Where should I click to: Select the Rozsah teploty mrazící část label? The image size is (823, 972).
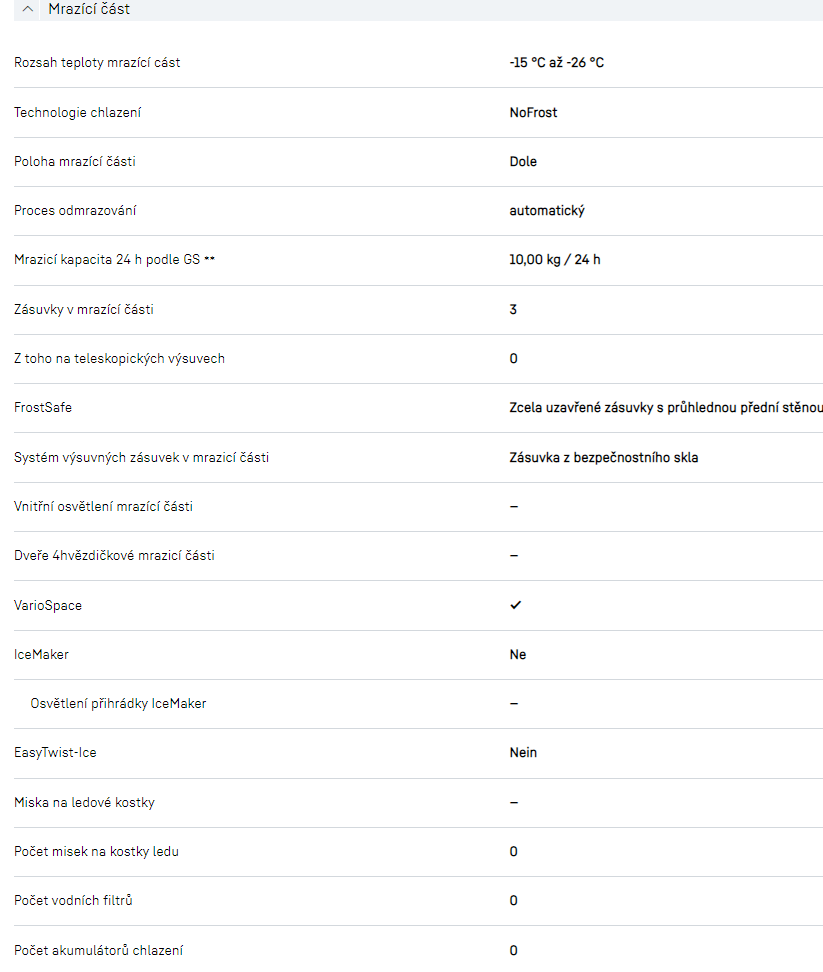tap(97, 63)
